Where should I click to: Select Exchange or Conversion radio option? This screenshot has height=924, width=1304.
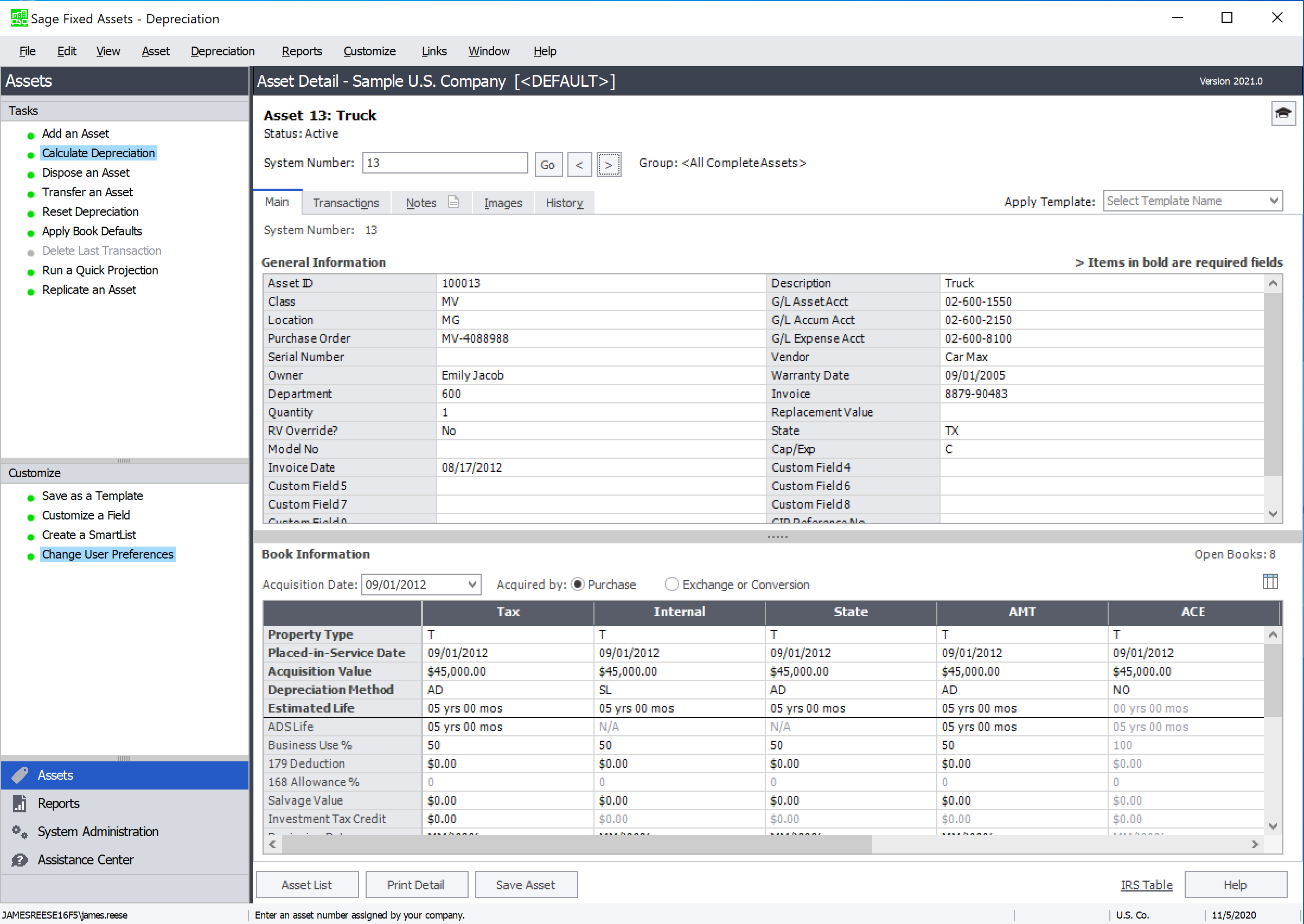coord(672,585)
